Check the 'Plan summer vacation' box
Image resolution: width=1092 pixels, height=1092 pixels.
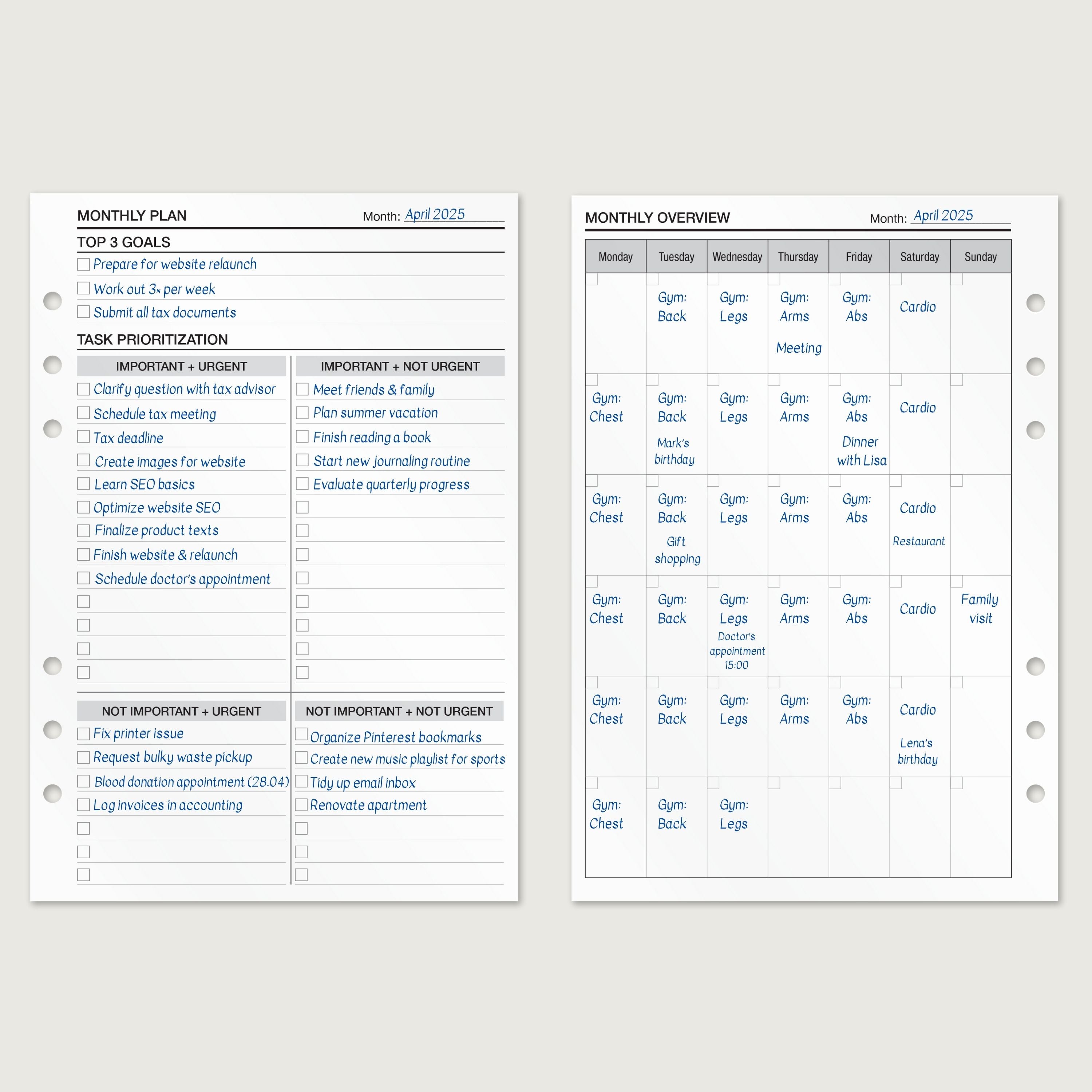[x=302, y=413]
